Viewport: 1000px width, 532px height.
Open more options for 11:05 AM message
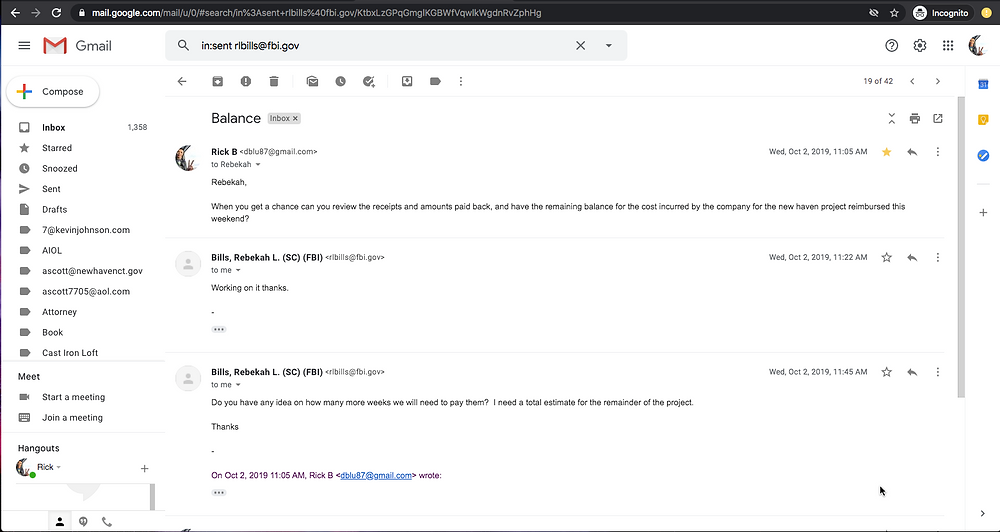click(x=938, y=152)
